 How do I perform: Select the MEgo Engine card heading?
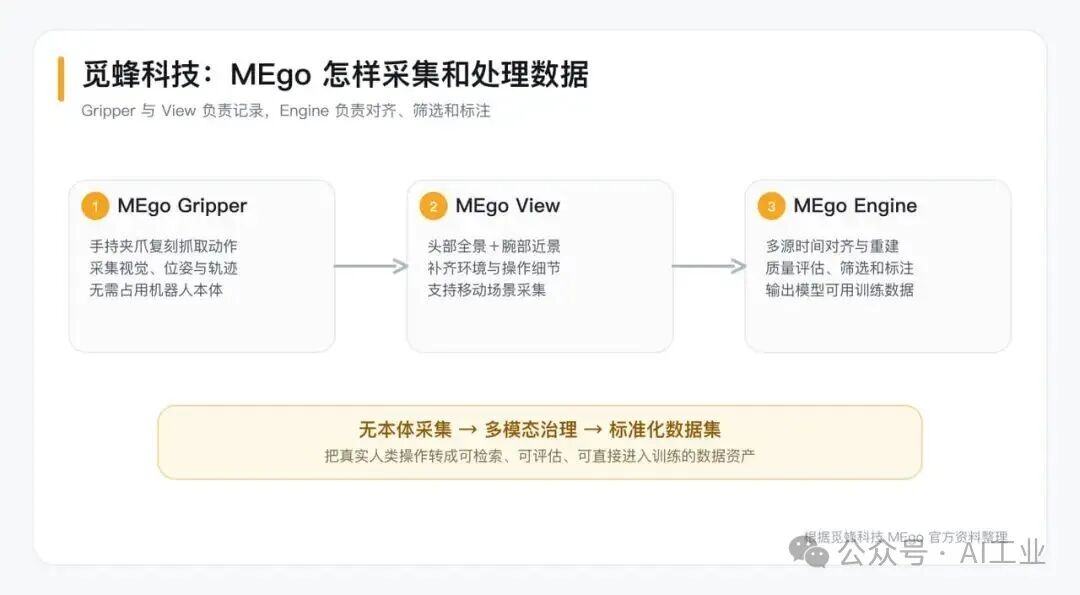point(855,205)
